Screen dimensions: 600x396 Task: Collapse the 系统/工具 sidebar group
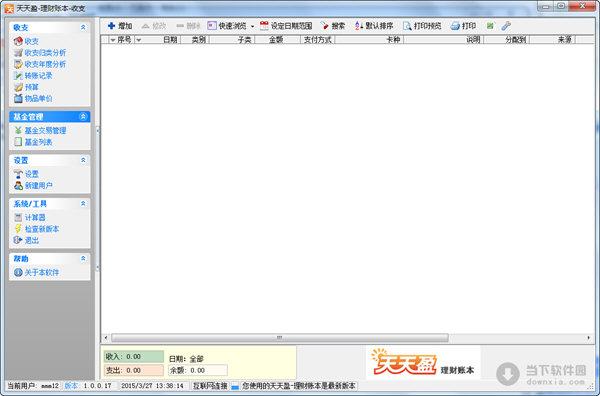[x=83, y=204]
